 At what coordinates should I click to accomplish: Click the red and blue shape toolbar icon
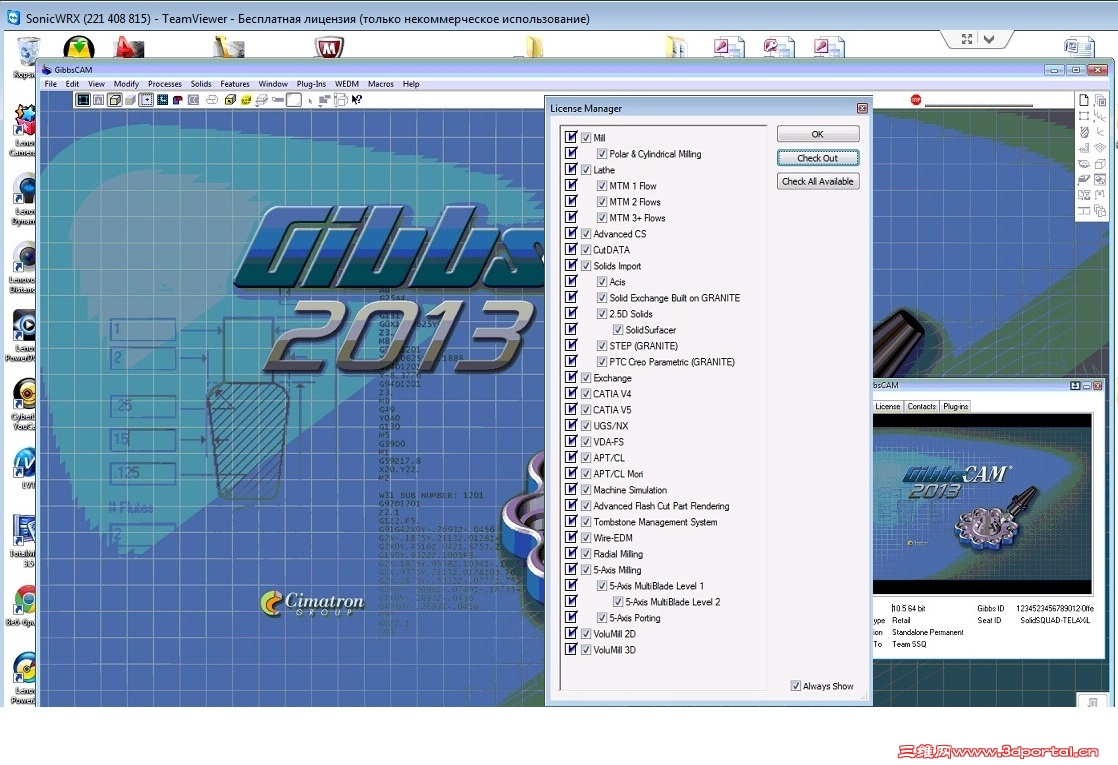point(178,100)
